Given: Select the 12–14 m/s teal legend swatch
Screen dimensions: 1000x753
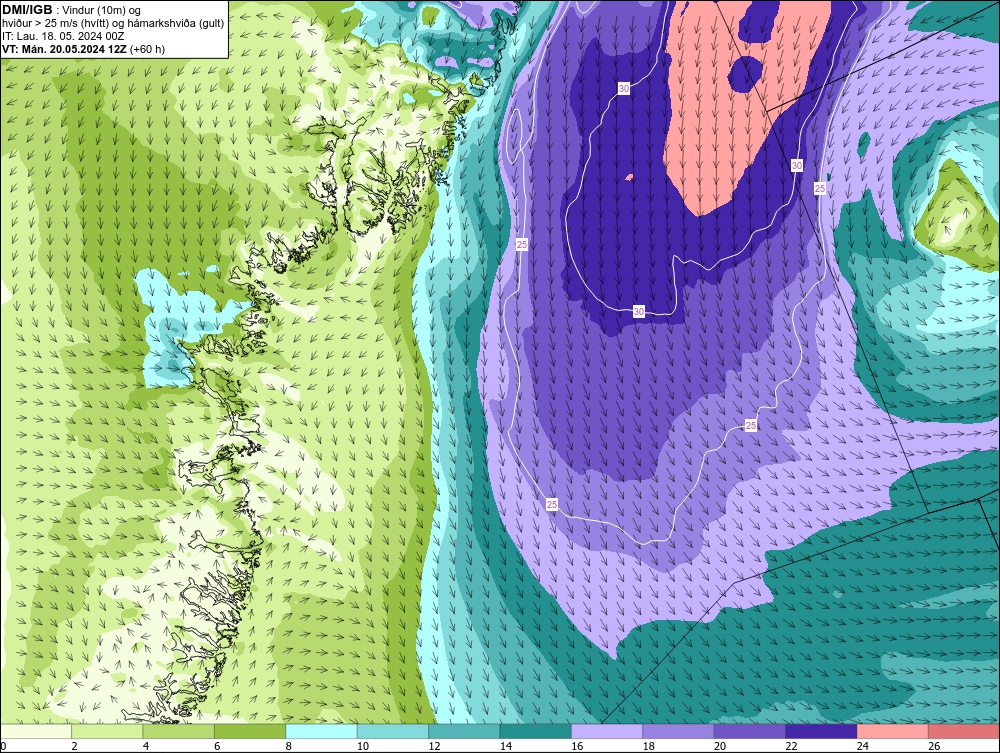Looking at the screenshot, I should [x=464, y=731].
